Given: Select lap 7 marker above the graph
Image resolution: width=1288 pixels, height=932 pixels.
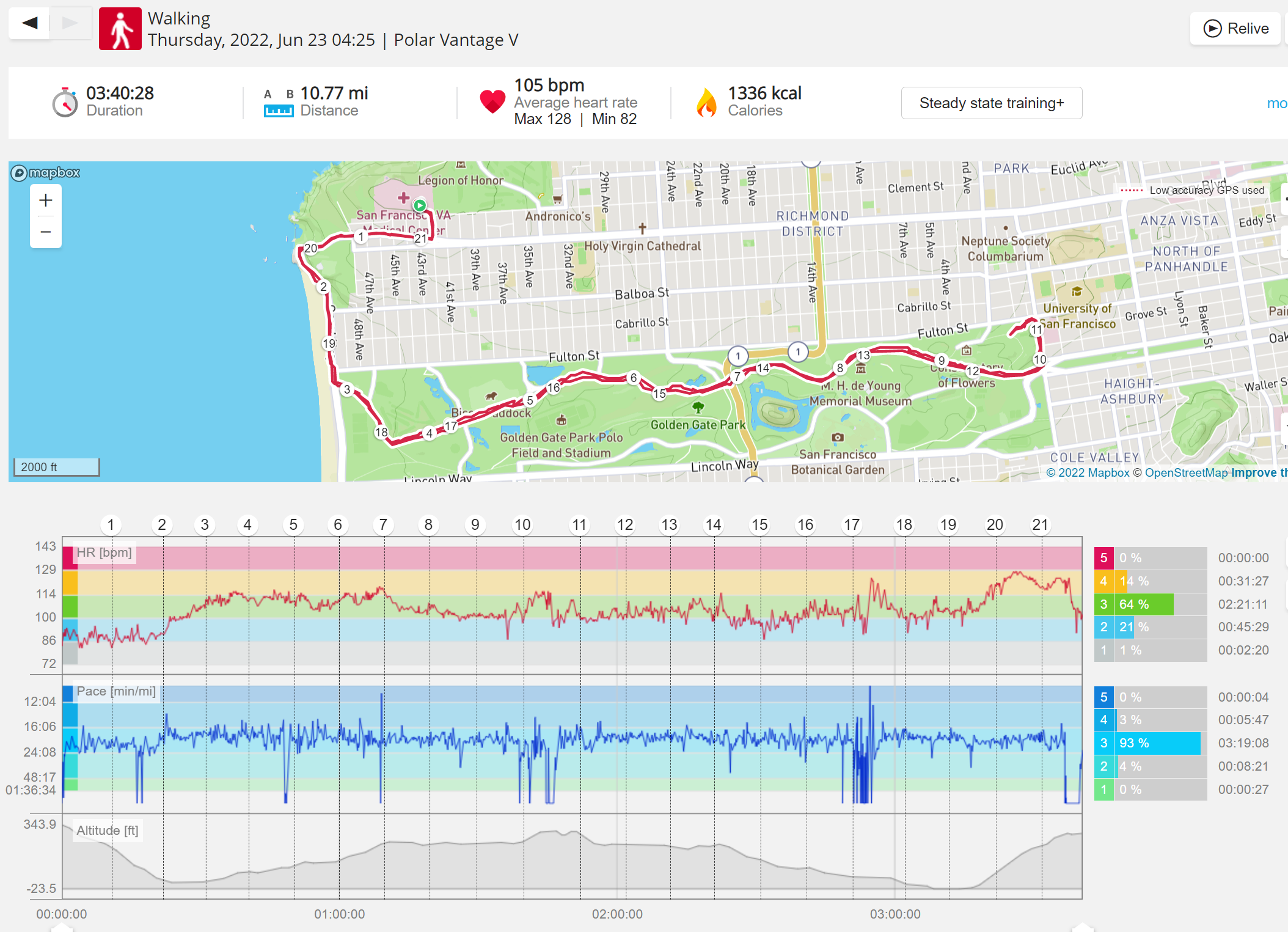Looking at the screenshot, I should tap(383, 524).
